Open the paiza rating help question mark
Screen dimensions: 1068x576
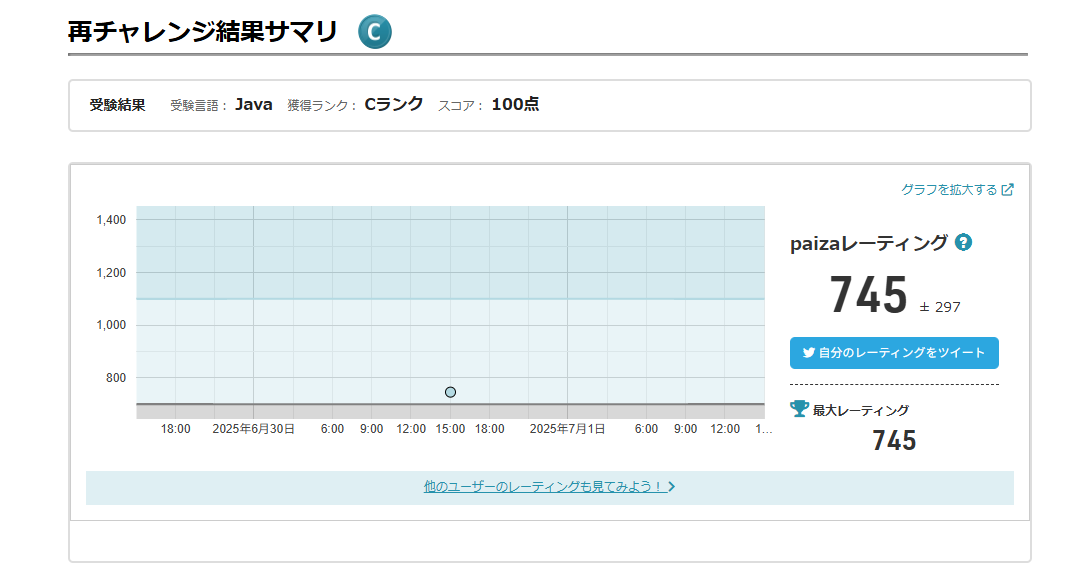pos(963,242)
